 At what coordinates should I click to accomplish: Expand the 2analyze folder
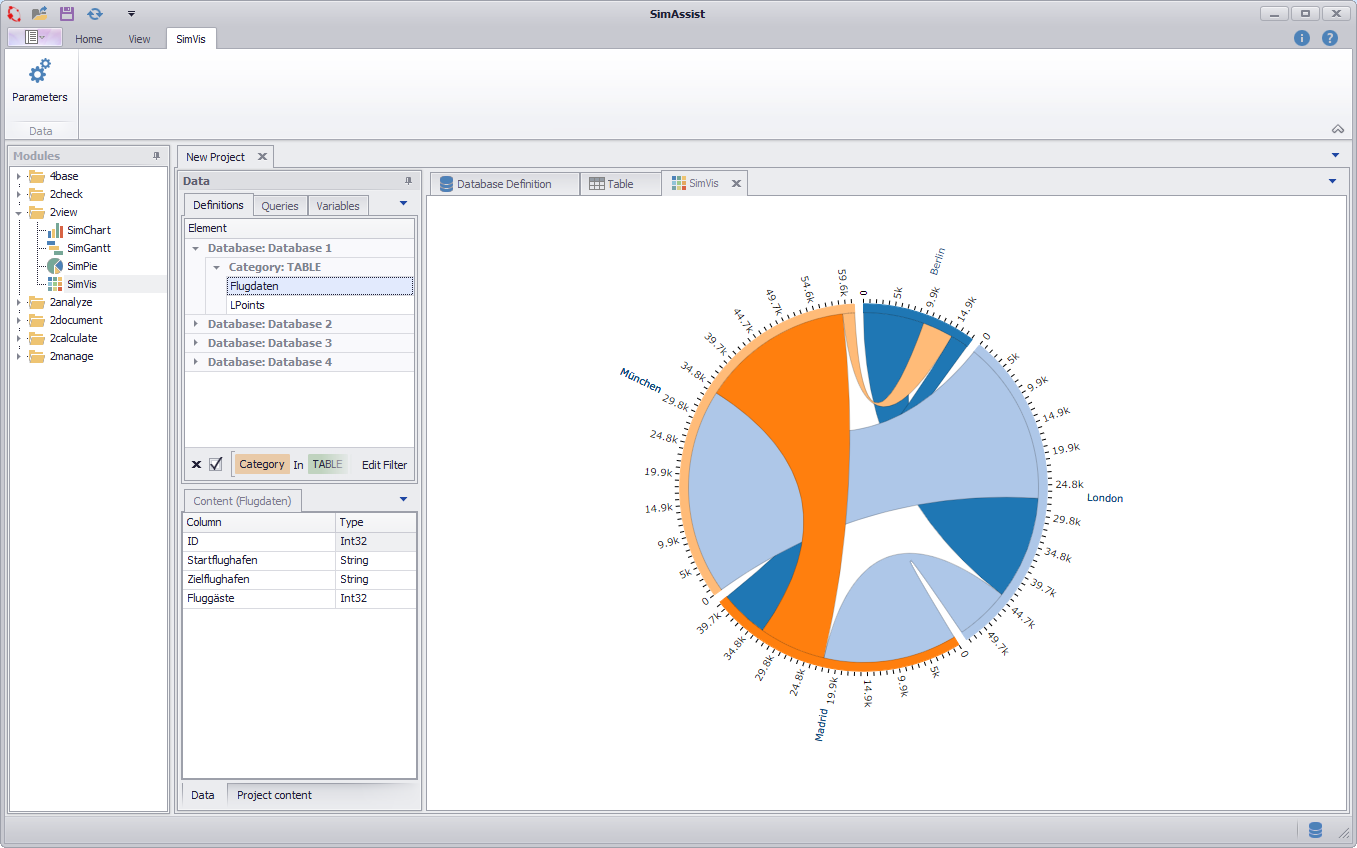pyautogui.click(x=18, y=302)
